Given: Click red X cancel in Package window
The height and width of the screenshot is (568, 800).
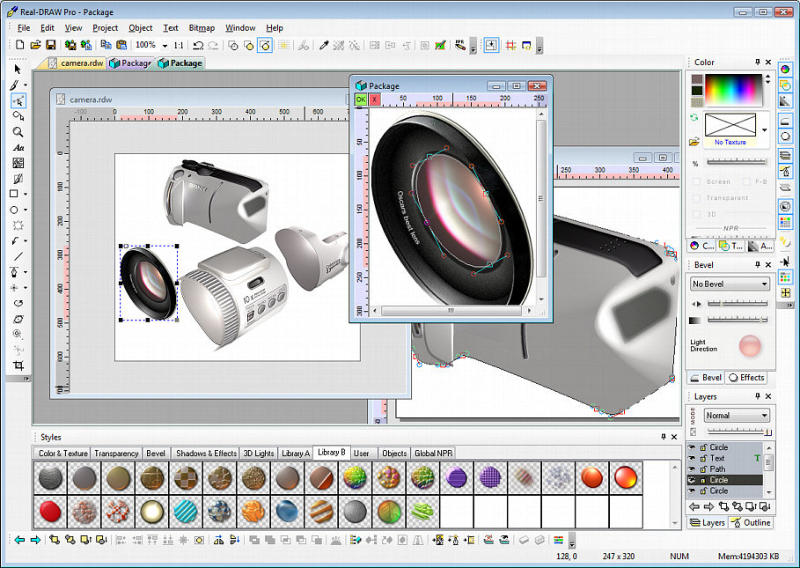Looking at the screenshot, I should [374, 100].
